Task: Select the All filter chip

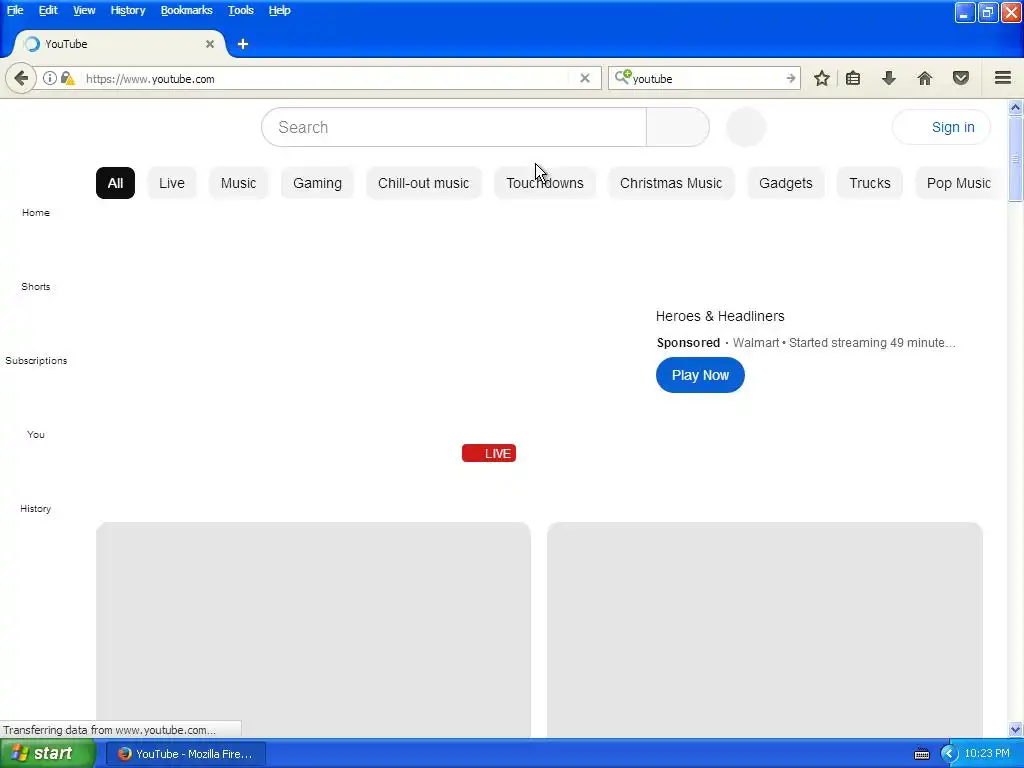Action: tap(115, 183)
